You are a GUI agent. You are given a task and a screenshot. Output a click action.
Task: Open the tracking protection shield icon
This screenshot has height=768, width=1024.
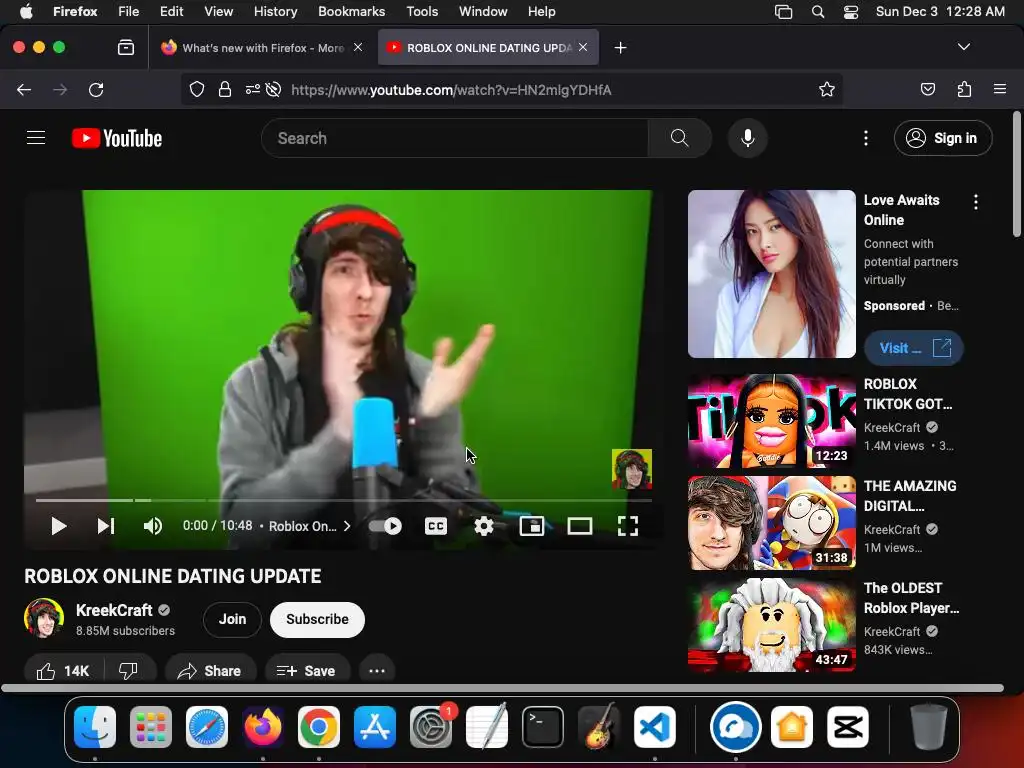click(197, 89)
